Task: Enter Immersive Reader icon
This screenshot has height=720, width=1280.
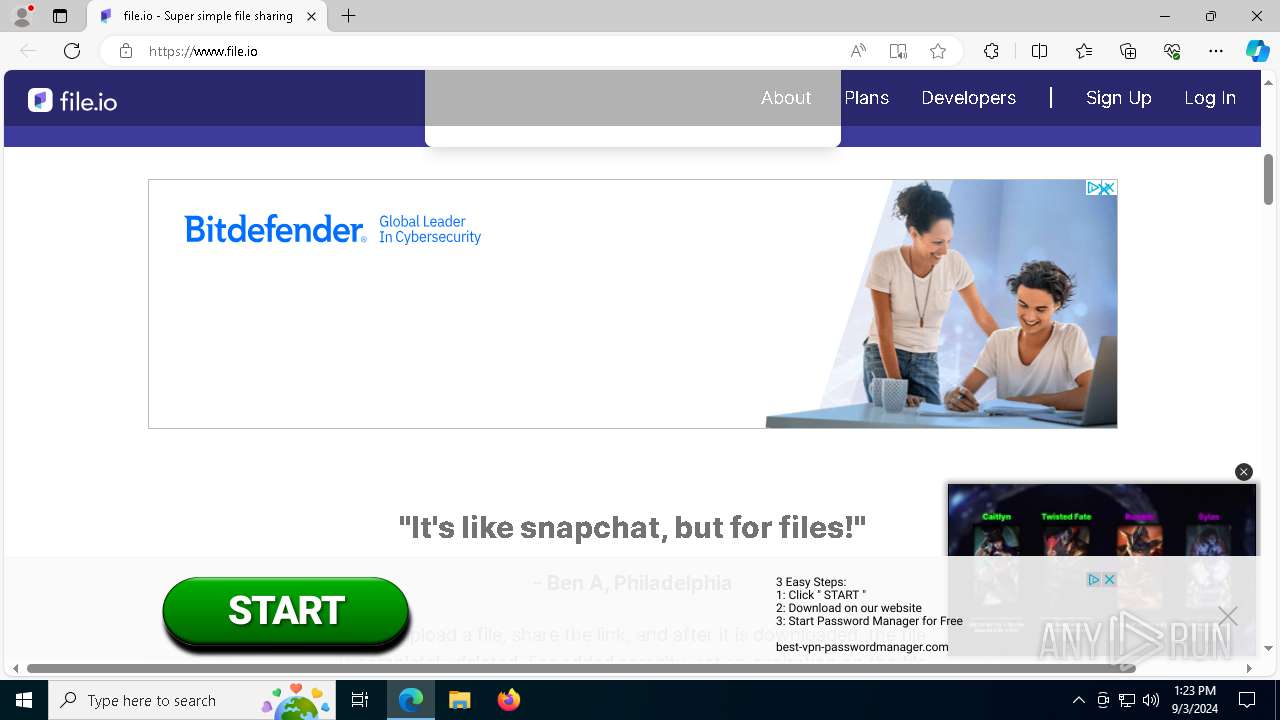Action: tap(898, 51)
